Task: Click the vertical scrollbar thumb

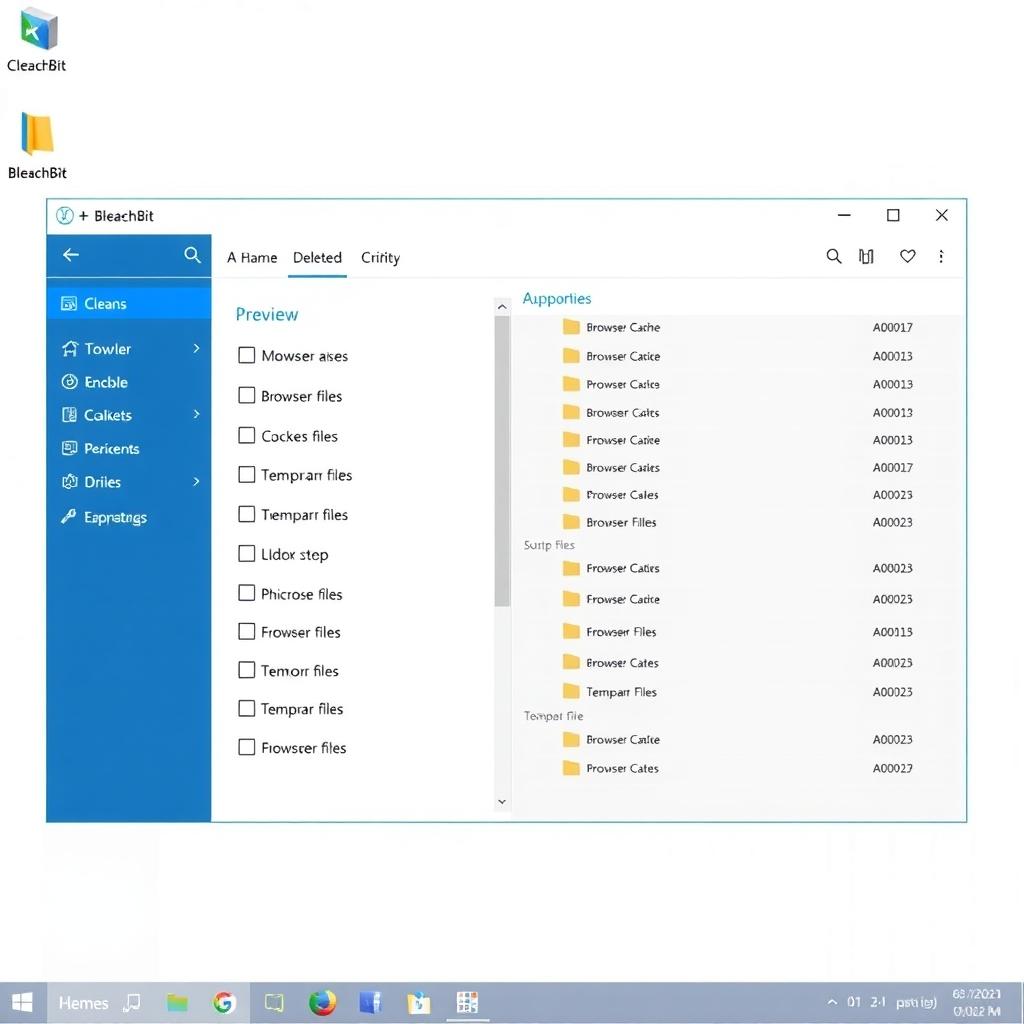Action: pos(502,461)
